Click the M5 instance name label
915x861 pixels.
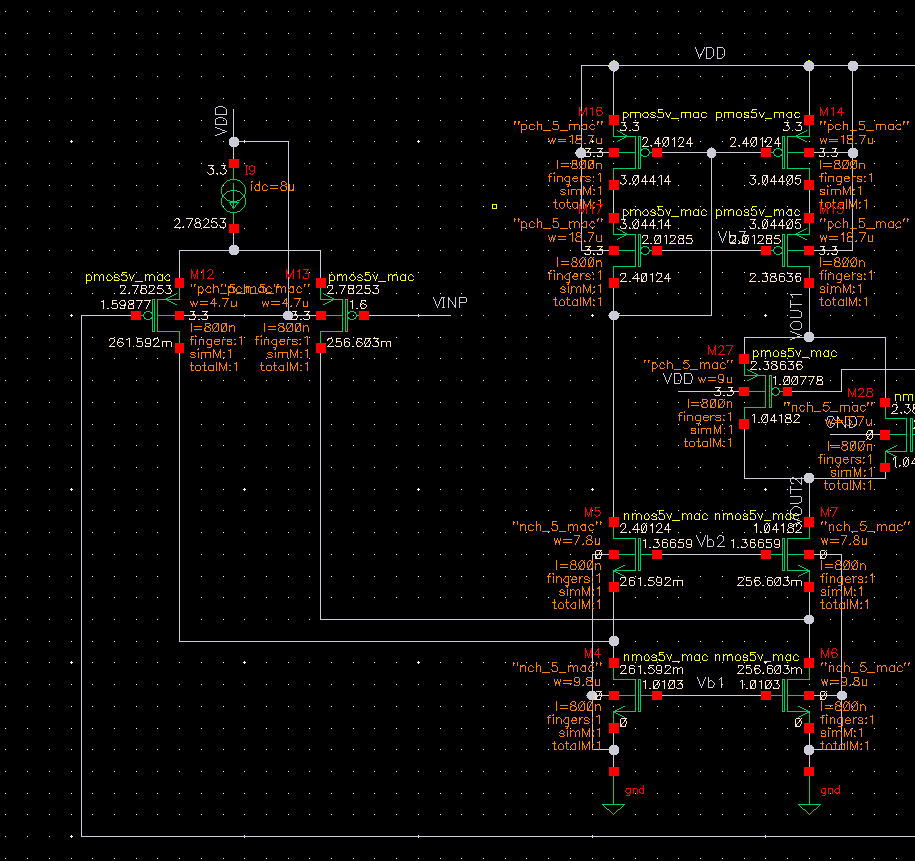(592, 513)
